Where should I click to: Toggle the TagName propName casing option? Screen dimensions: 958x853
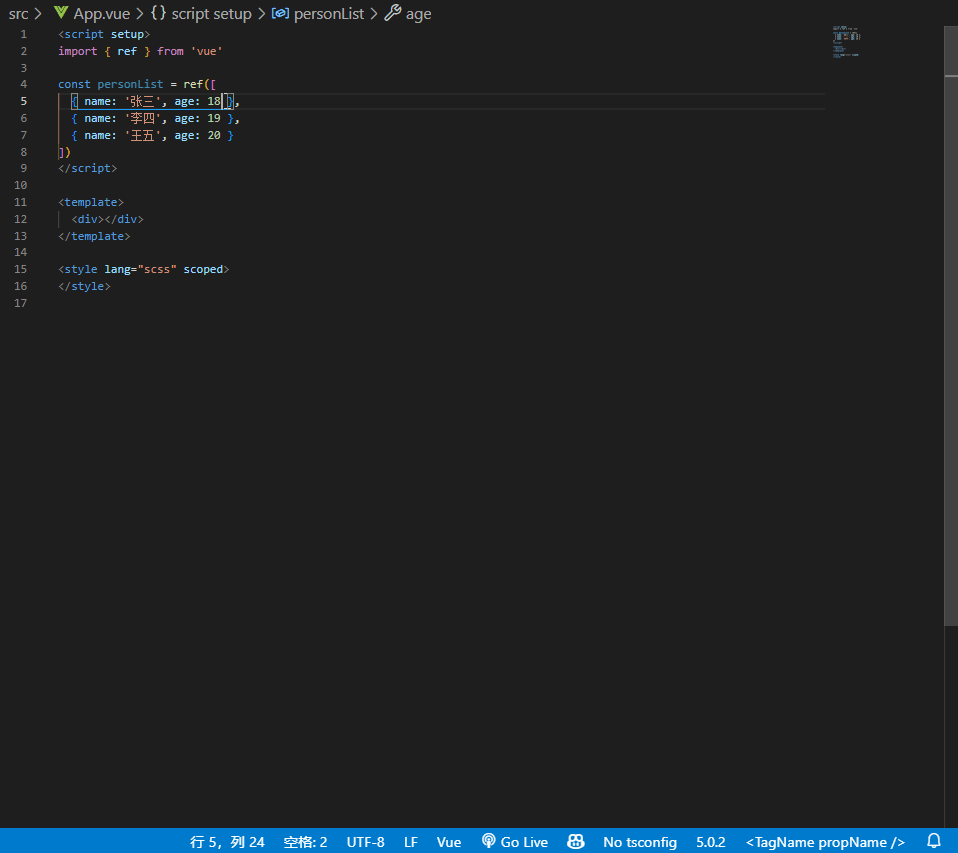click(x=825, y=842)
